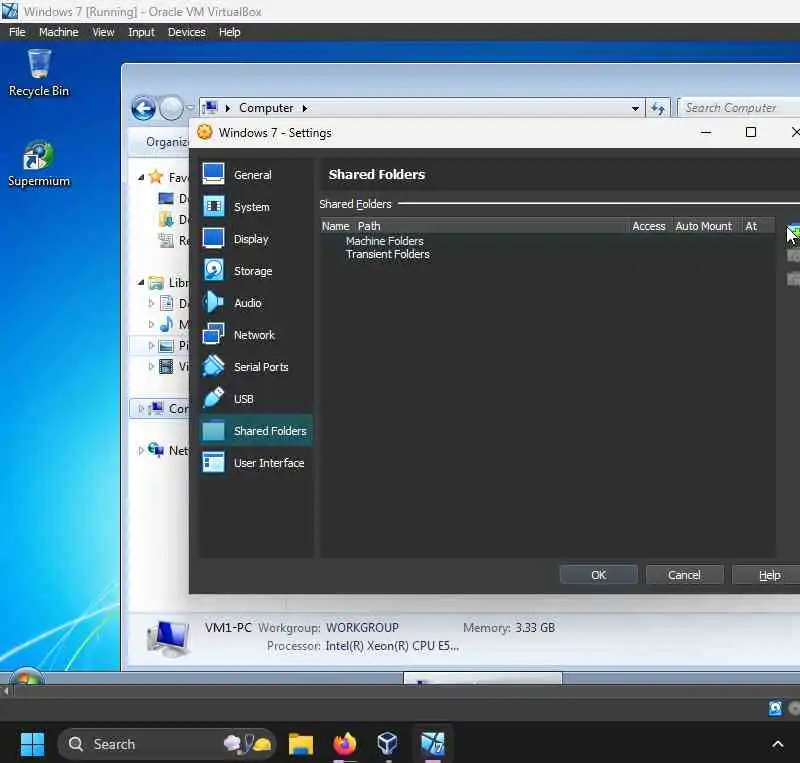800x763 pixels.
Task: Expand the Videos library node
Action: click(151, 366)
